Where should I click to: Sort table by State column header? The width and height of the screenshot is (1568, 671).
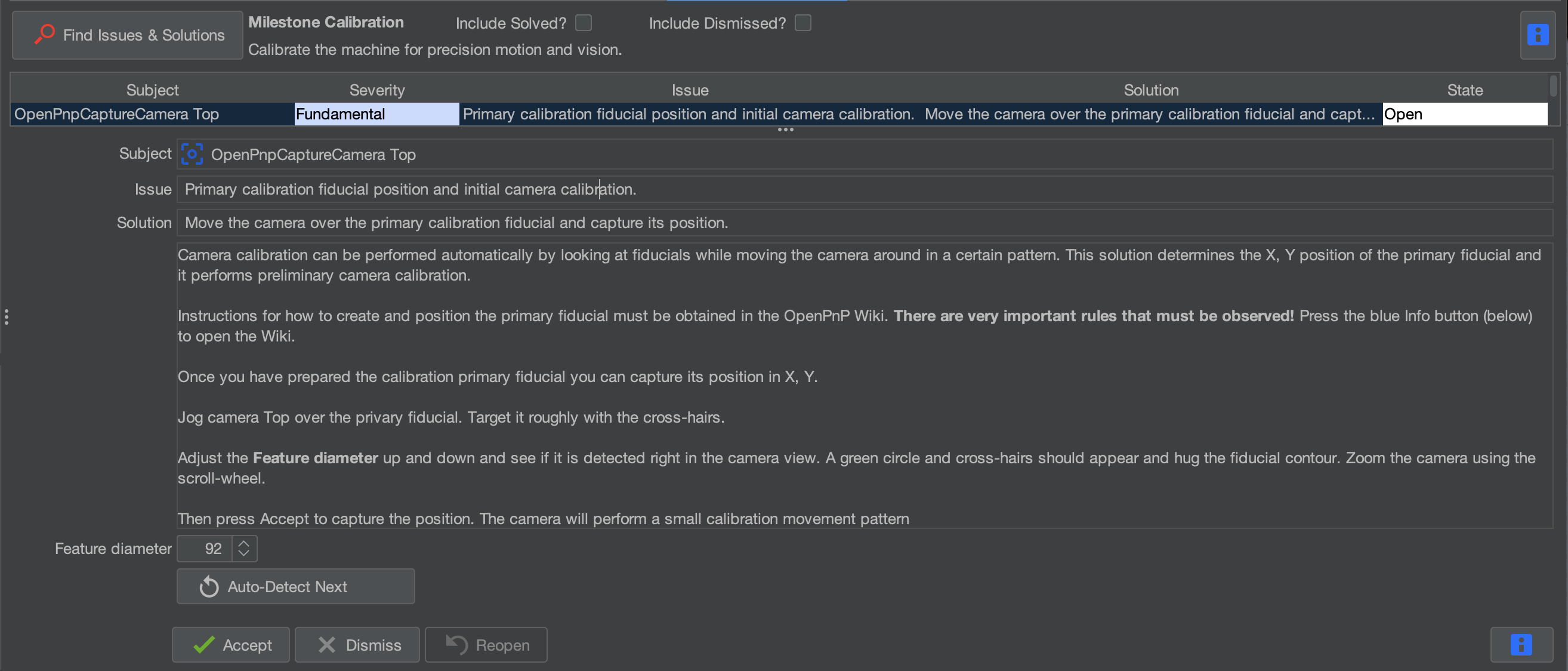click(1464, 90)
